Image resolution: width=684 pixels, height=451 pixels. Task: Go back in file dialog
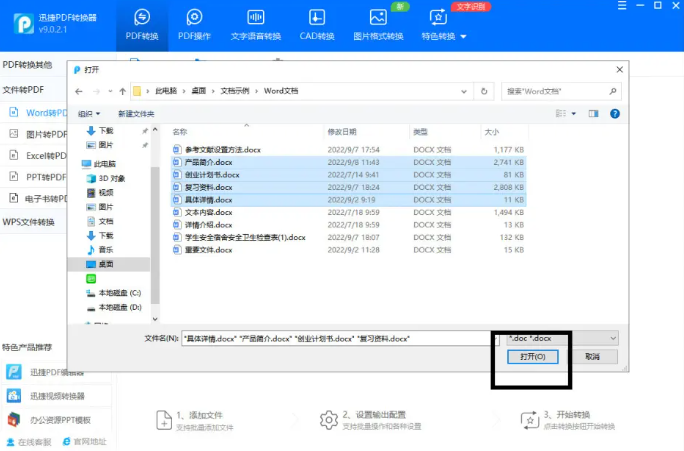click(79, 91)
